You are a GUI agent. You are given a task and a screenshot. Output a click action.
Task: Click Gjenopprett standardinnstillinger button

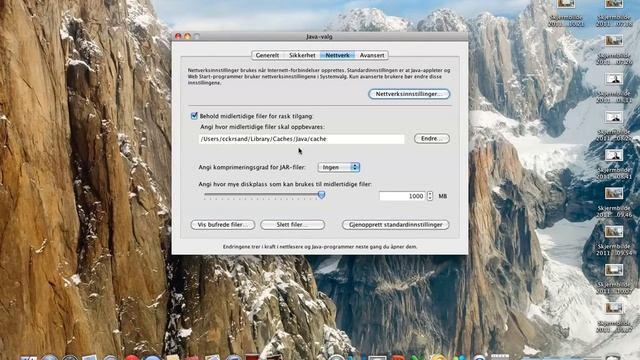tap(396, 225)
